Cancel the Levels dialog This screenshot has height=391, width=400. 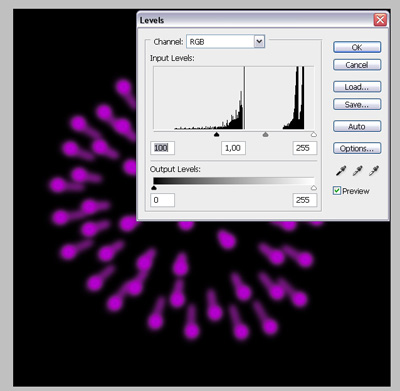click(357, 65)
